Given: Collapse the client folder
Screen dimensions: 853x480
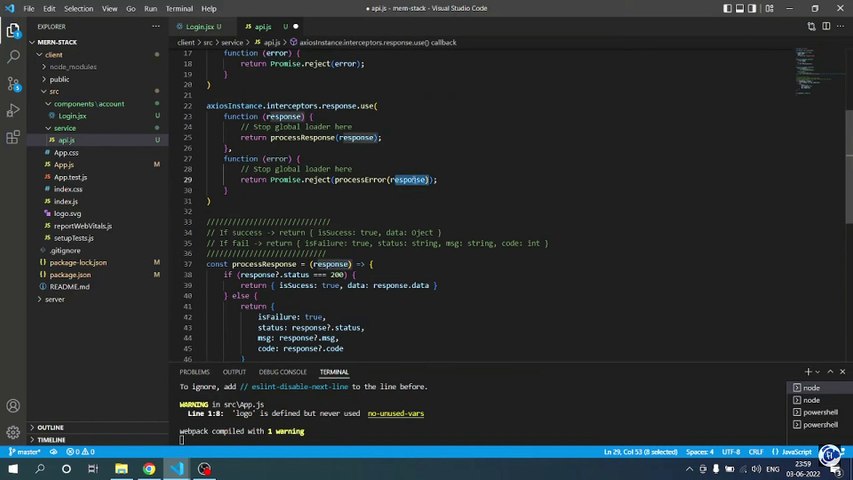Looking at the screenshot, I should point(53,54).
